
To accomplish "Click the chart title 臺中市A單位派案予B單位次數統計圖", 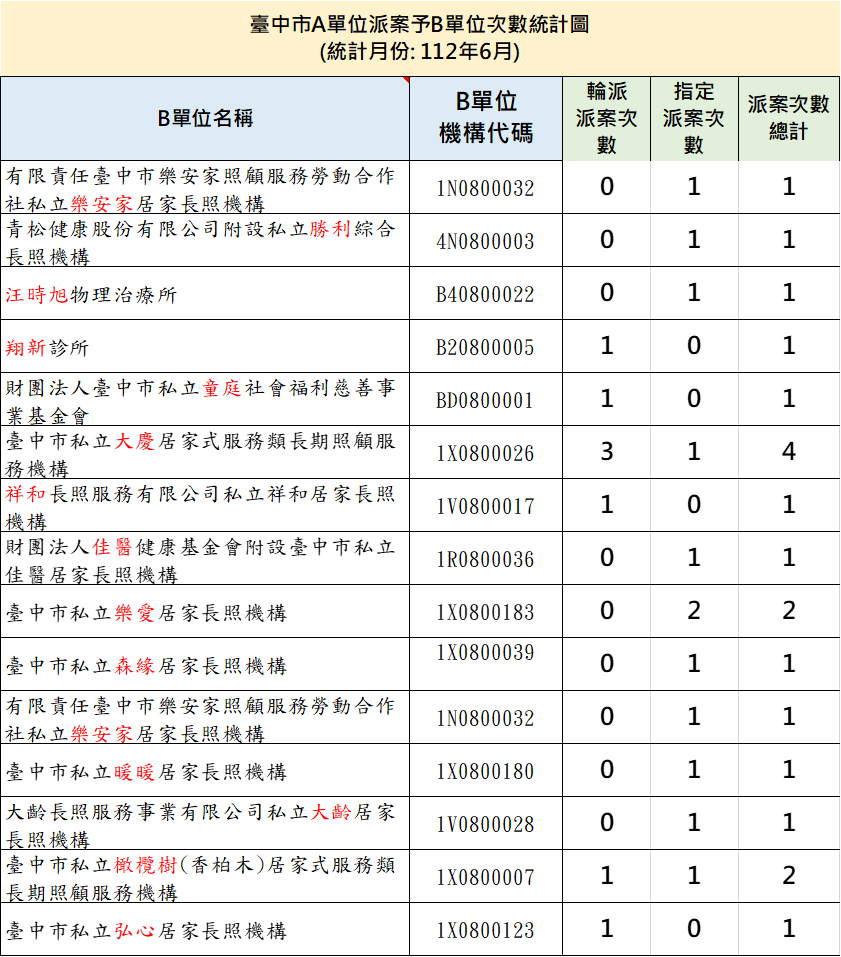I will 419,24.
